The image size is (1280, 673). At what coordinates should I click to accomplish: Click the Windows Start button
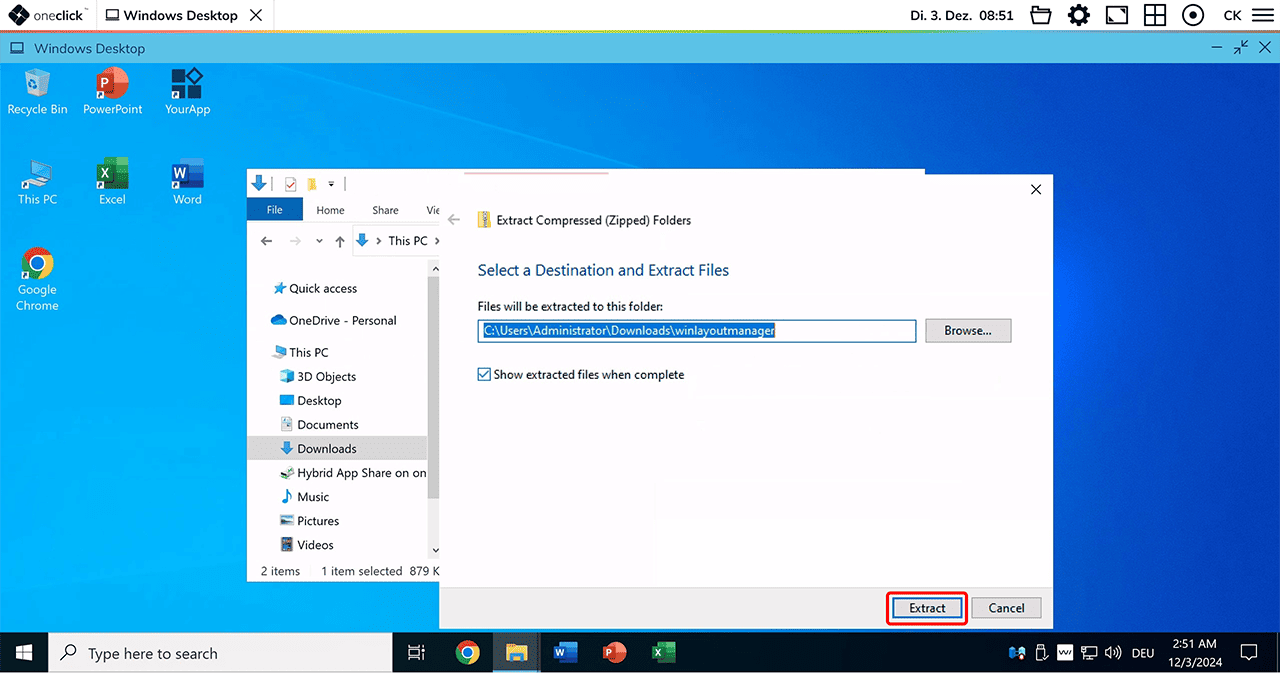click(24, 653)
